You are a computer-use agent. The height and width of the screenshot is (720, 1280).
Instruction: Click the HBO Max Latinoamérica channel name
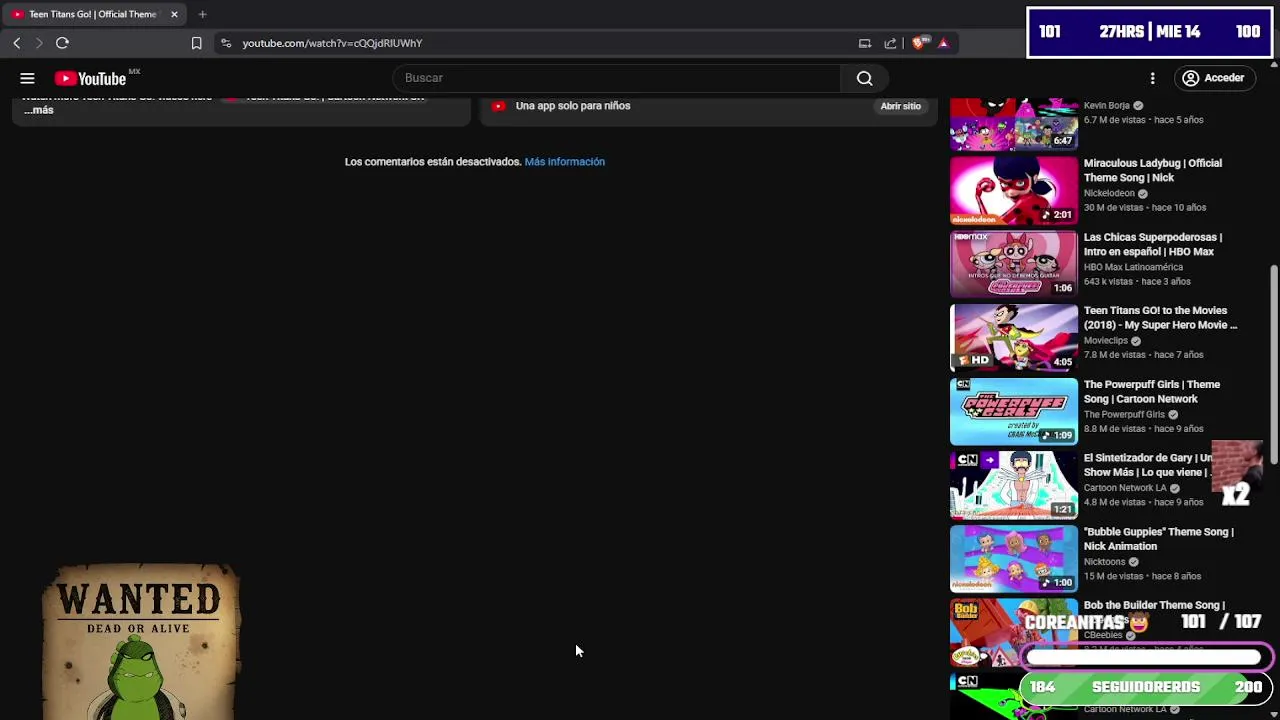click(1133, 267)
